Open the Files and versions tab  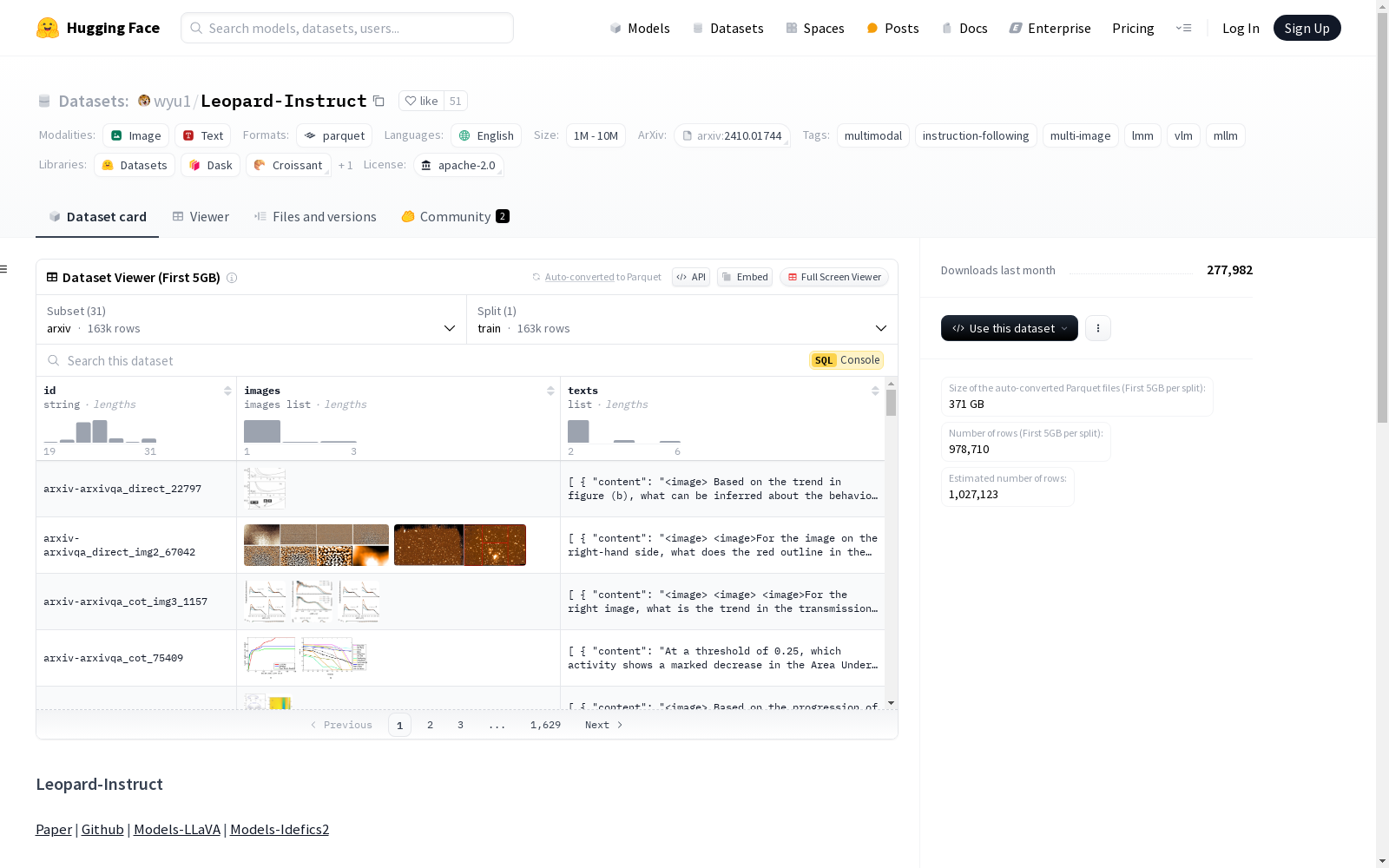click(315, 217)
